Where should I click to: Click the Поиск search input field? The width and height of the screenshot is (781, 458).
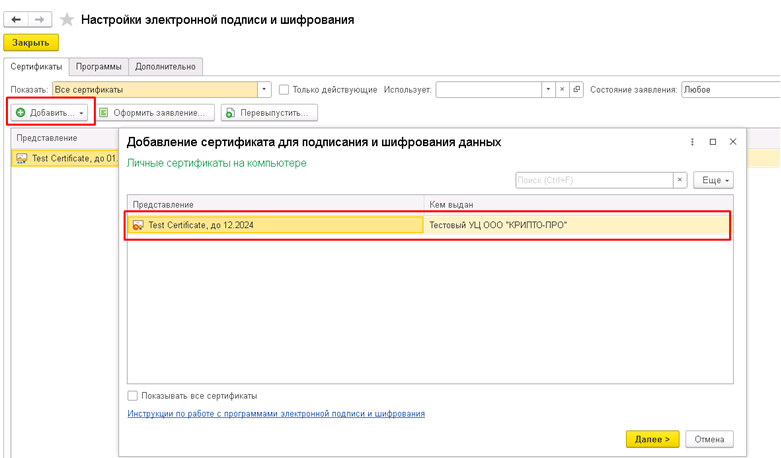point(593,180)
